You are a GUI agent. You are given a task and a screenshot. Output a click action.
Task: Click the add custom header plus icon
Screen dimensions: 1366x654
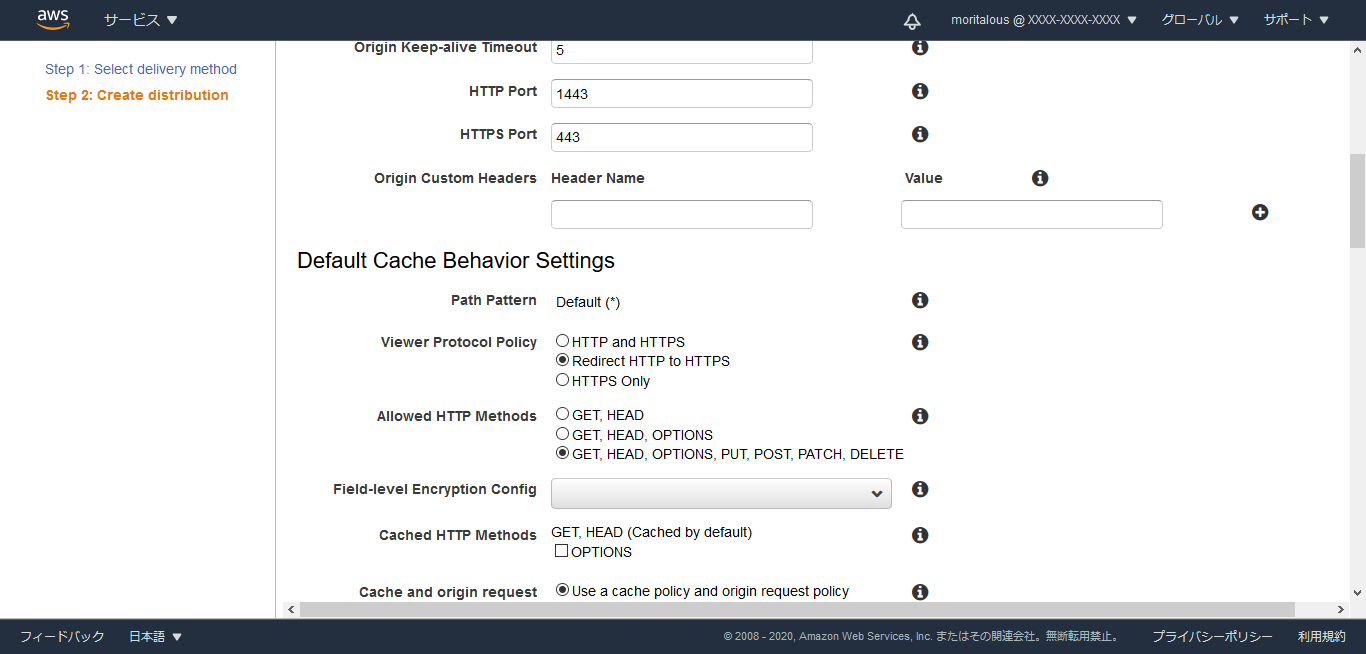tap(1260, 212)
